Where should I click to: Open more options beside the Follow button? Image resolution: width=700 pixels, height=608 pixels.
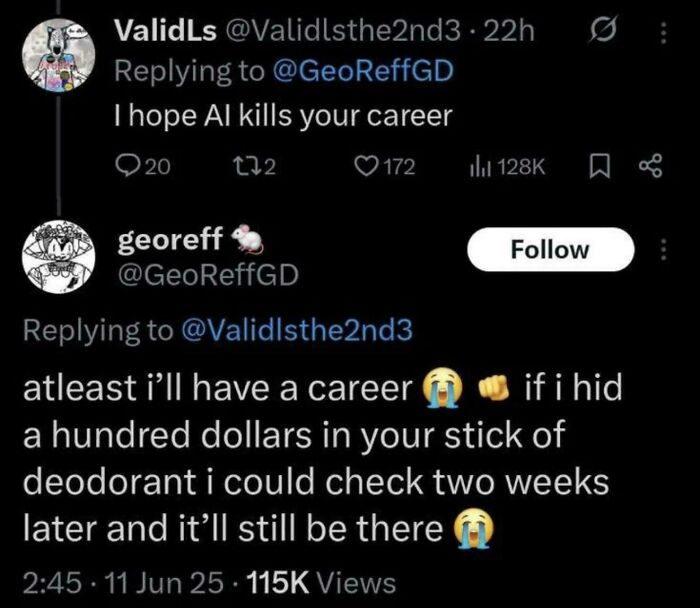(663, 249)
